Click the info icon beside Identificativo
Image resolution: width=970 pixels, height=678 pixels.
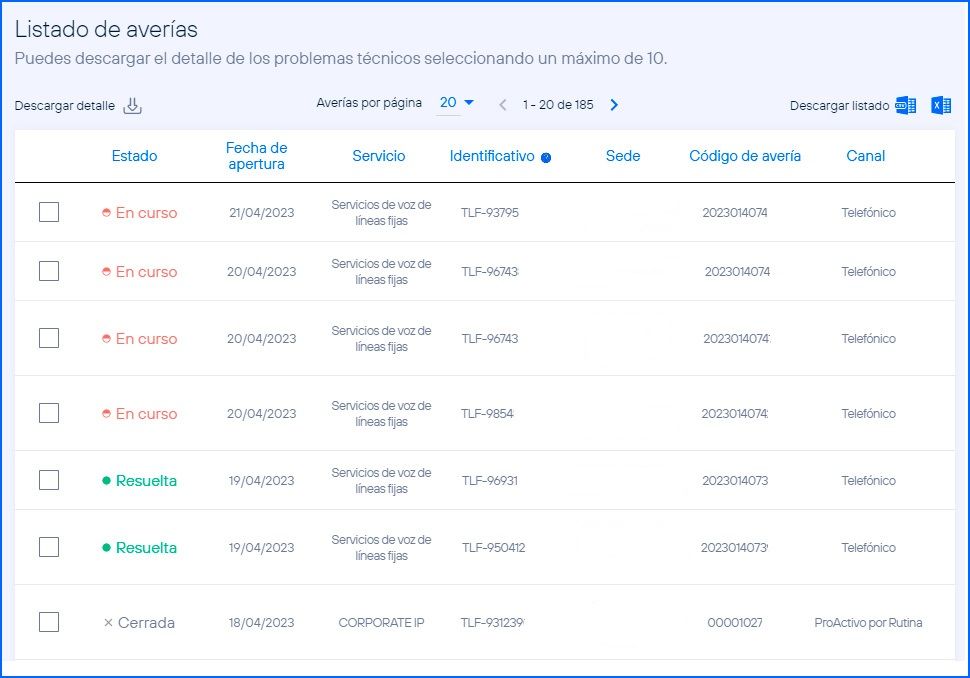click(x=546, y=157)
